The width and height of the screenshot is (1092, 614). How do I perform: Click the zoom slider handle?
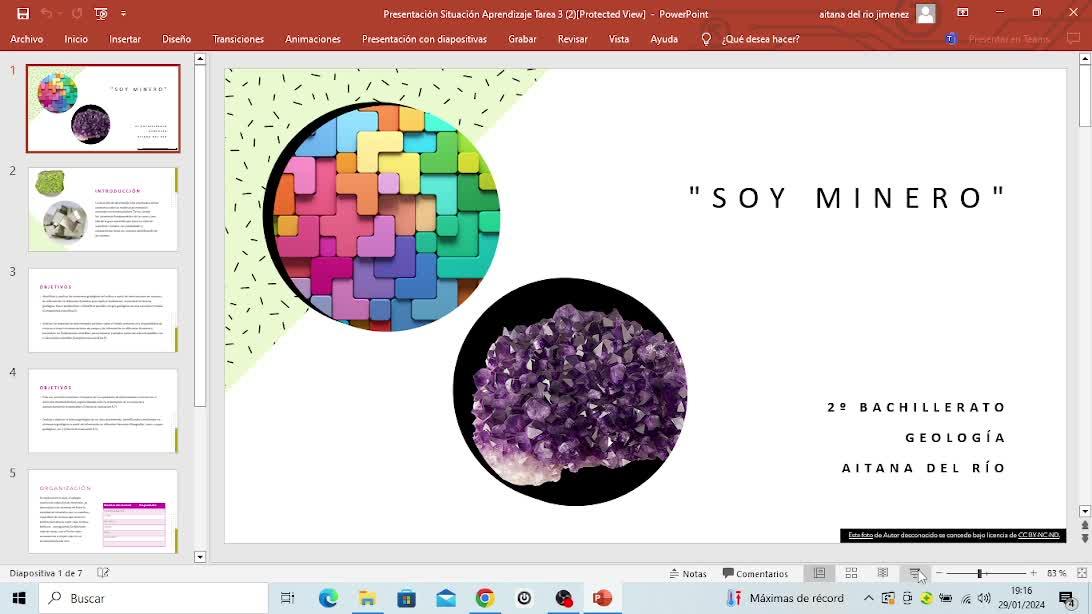(x=980, y=573)
